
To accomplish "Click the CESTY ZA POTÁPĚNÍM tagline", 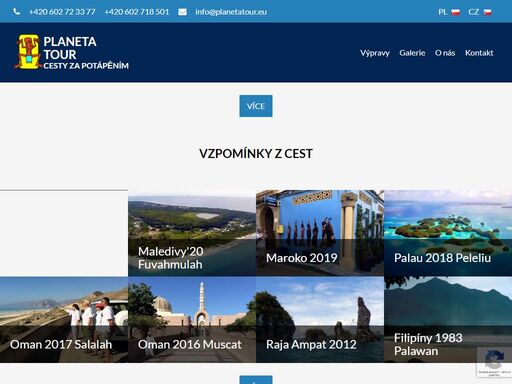I will (86, 66).
